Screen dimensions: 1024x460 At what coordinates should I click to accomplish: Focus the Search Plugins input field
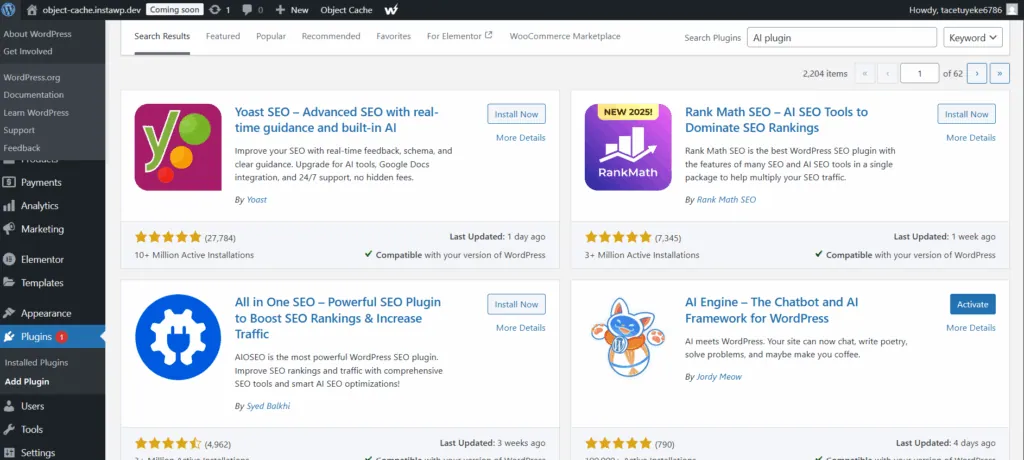pos(842,37)
